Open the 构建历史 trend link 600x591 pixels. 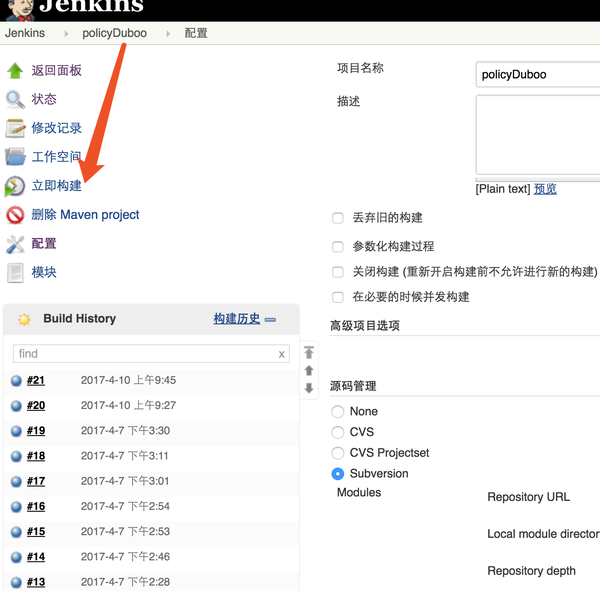pos(236,319)
